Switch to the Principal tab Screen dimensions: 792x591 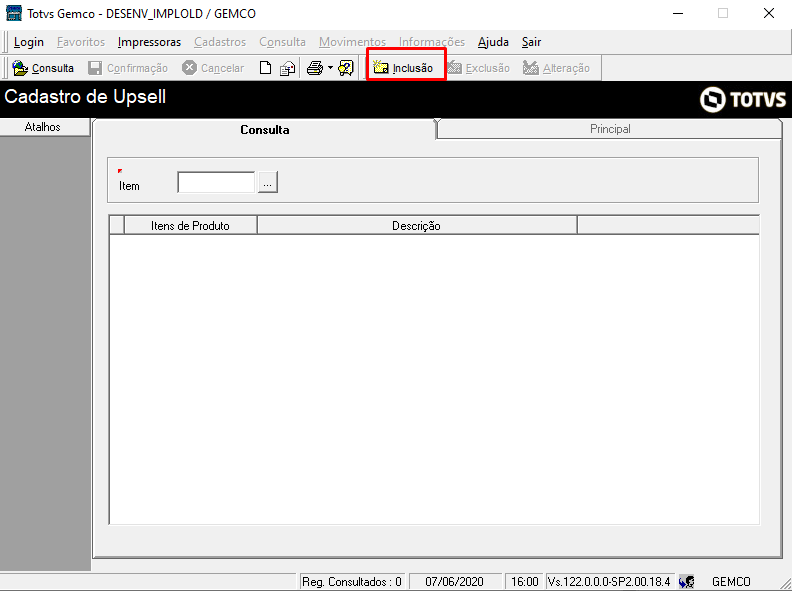tap(610, 129)
